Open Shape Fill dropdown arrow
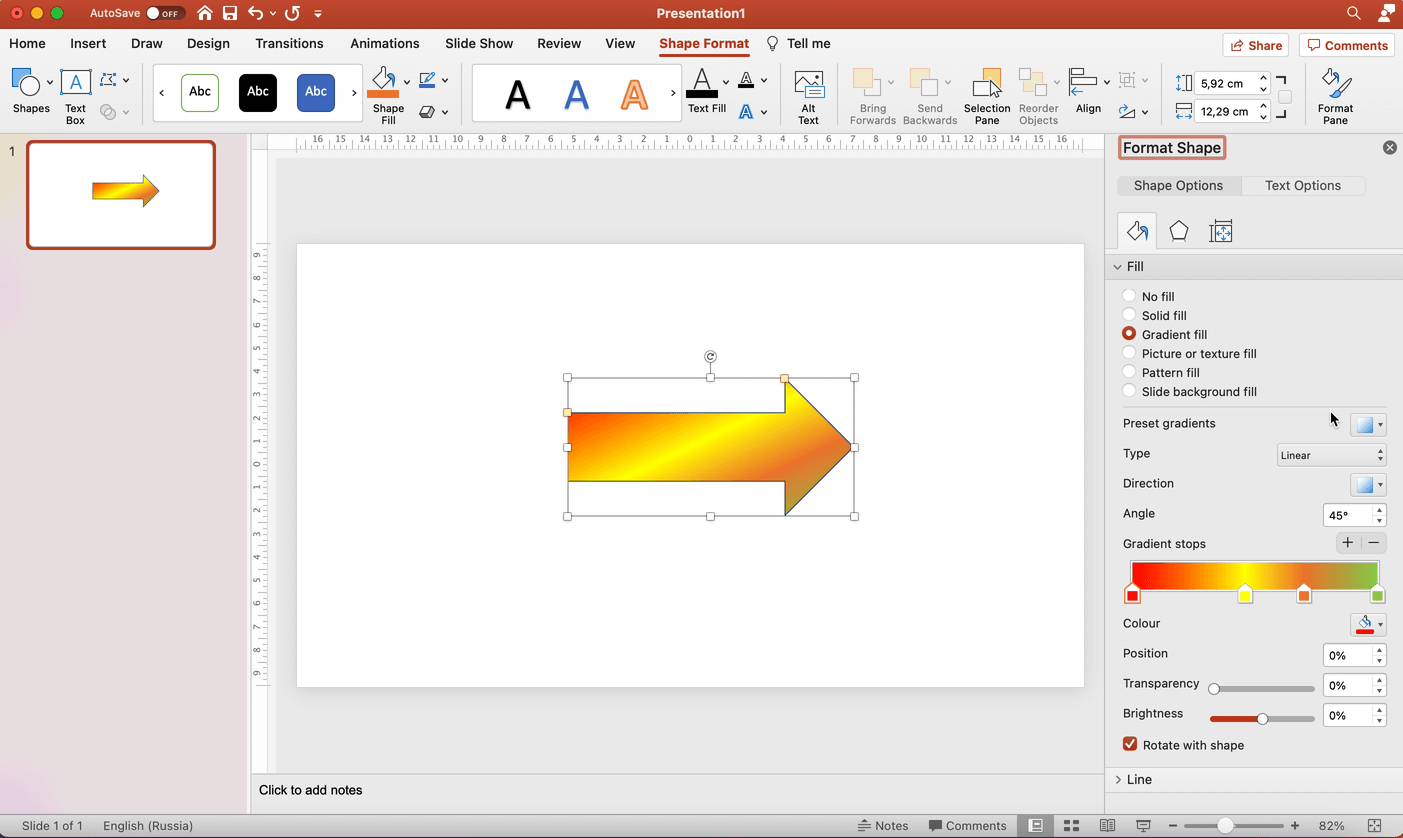Viewport: 1403px width, 838px height. coord(407,82)
